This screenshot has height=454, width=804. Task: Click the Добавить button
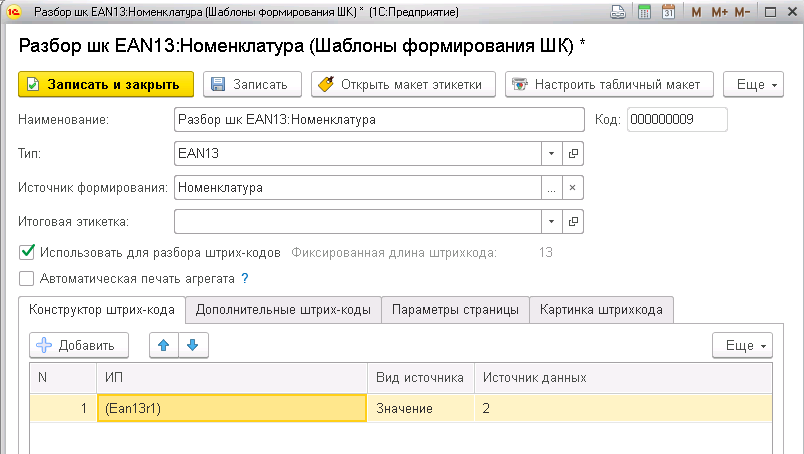79,345
